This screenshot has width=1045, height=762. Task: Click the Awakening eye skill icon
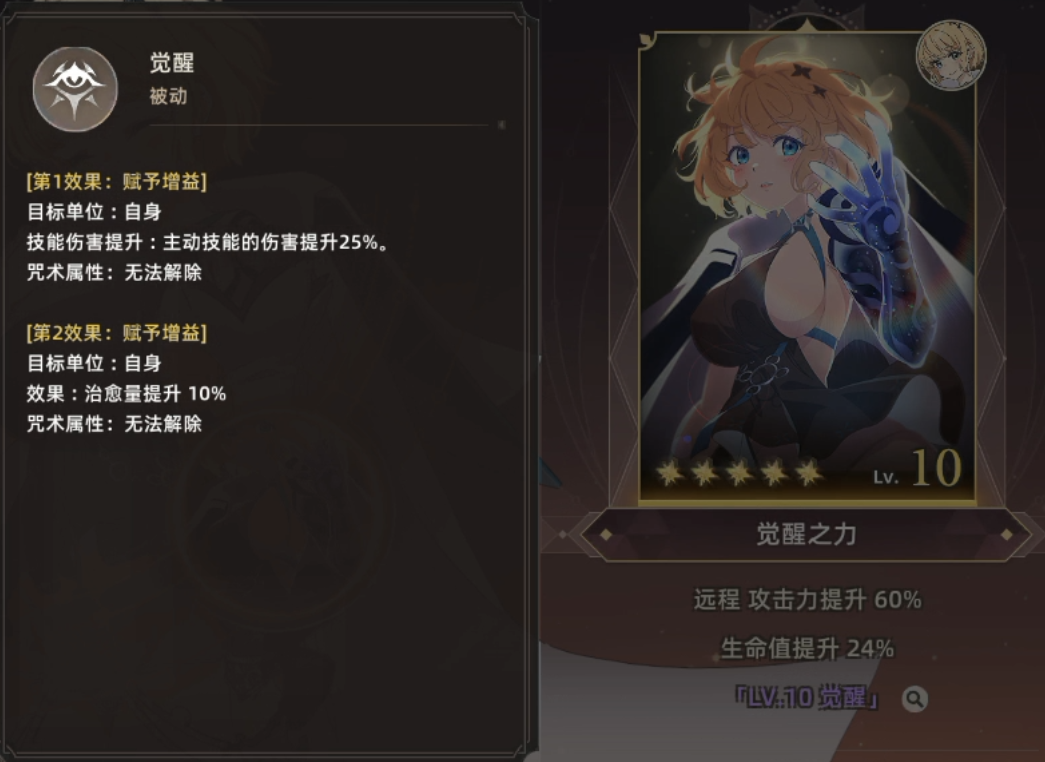point(75,89)
